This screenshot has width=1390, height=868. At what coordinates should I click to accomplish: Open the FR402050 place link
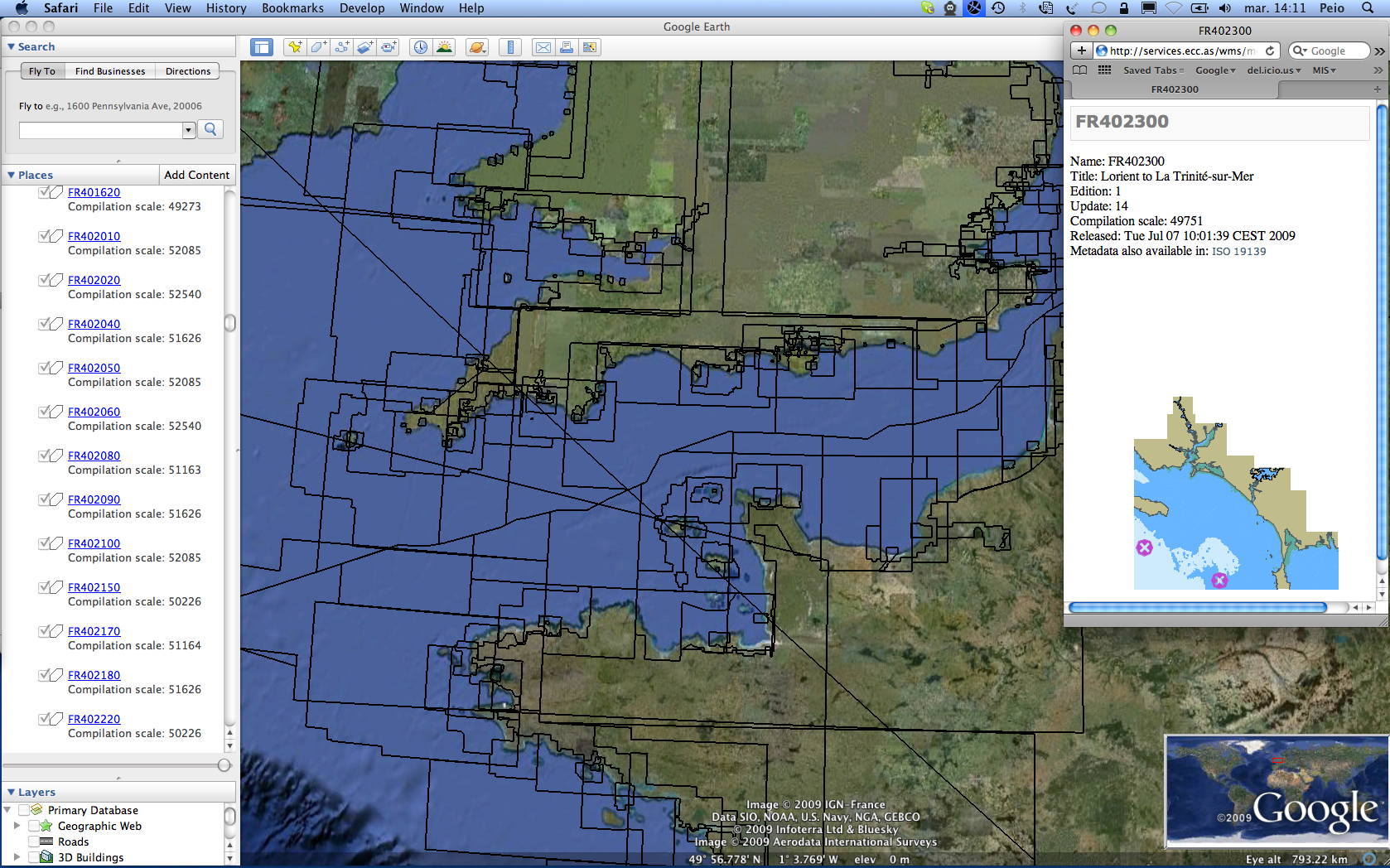[94, 368]
